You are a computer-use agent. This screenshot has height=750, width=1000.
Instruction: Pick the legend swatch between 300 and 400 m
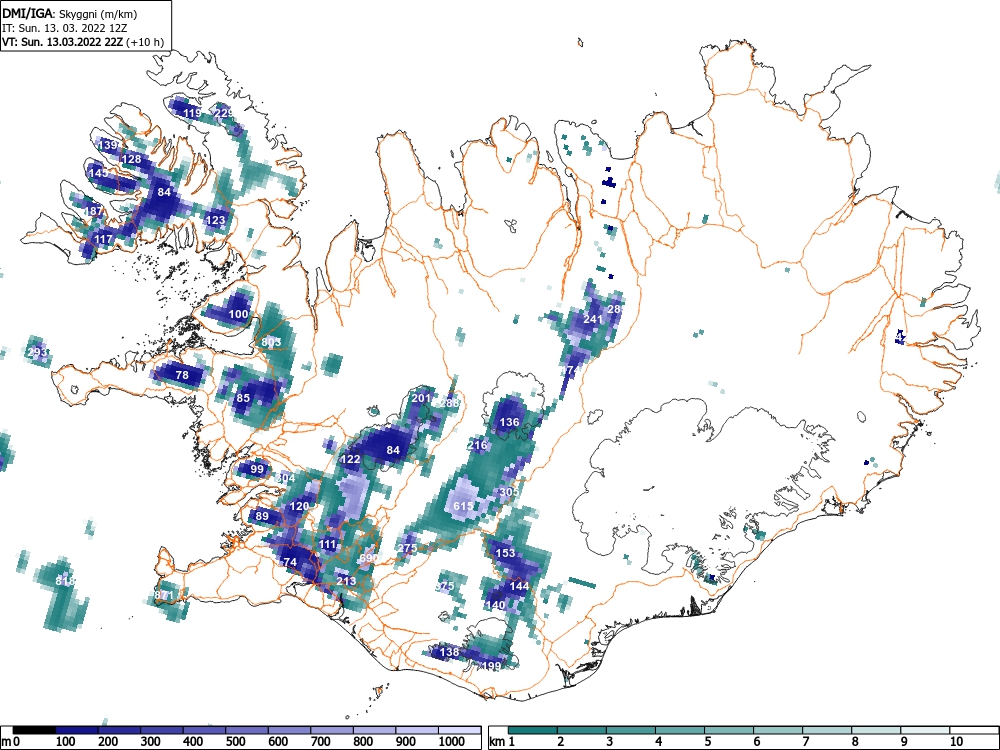pyautogui.click(x=162, y=730)
